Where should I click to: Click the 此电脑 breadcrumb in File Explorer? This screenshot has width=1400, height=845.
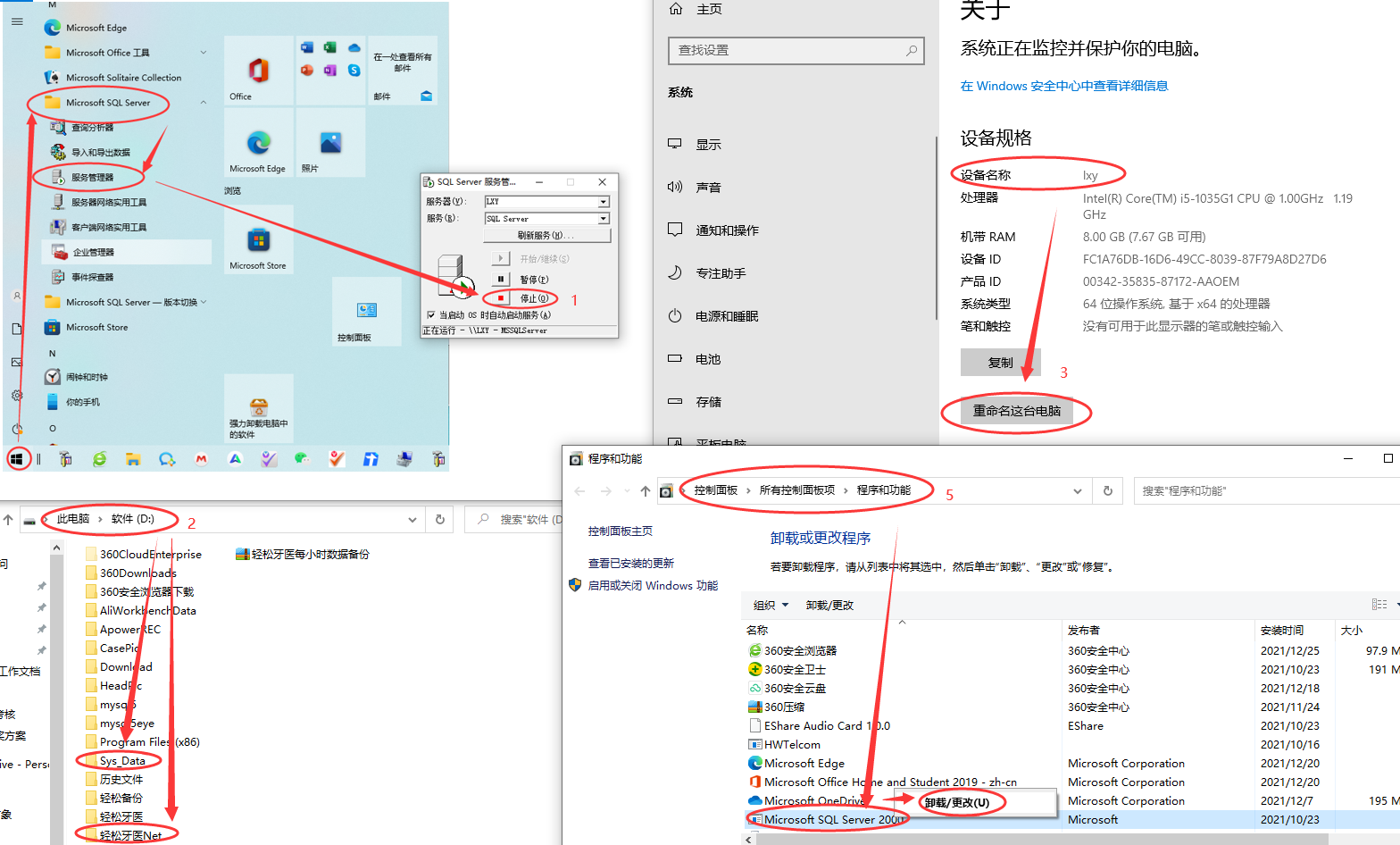coord(73,519)
